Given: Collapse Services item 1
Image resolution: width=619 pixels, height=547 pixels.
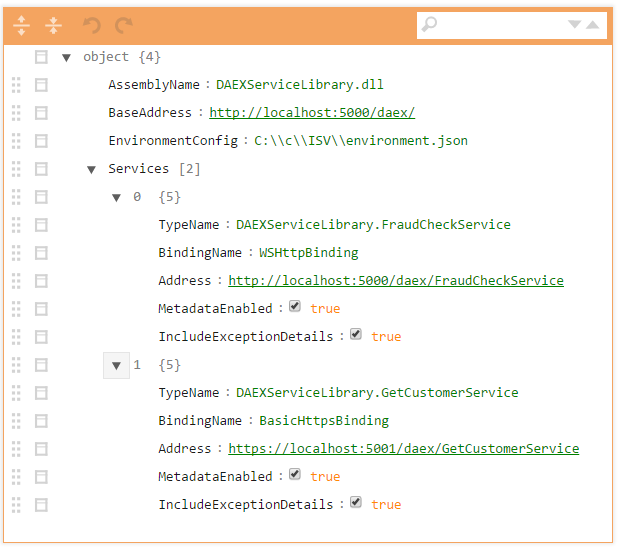Looking at the screenshot, I should [x=116, y=365].
